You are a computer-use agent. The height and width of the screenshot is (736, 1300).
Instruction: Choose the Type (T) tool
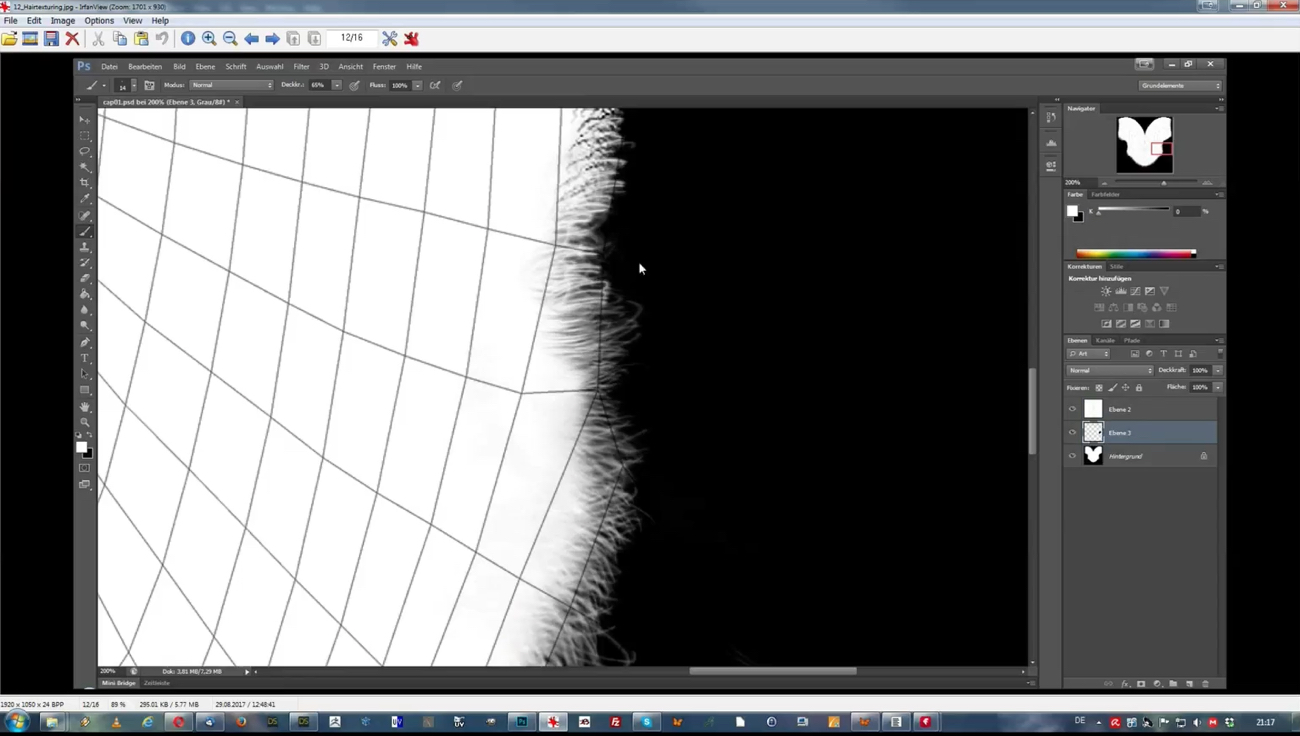pyautogui.click(x=85, y=358)
